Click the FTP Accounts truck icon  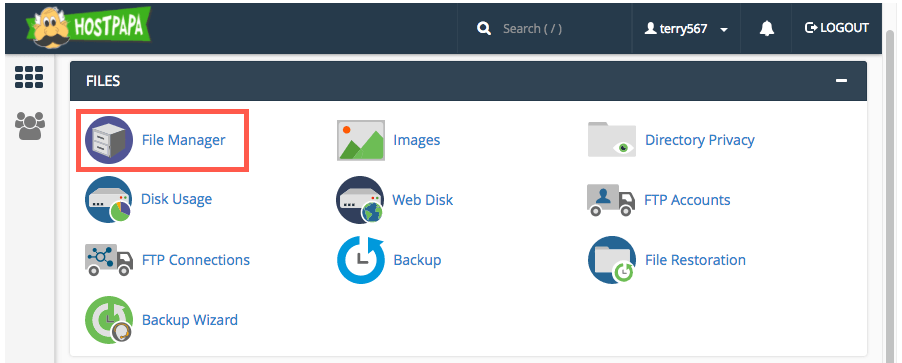click(611, 200)
